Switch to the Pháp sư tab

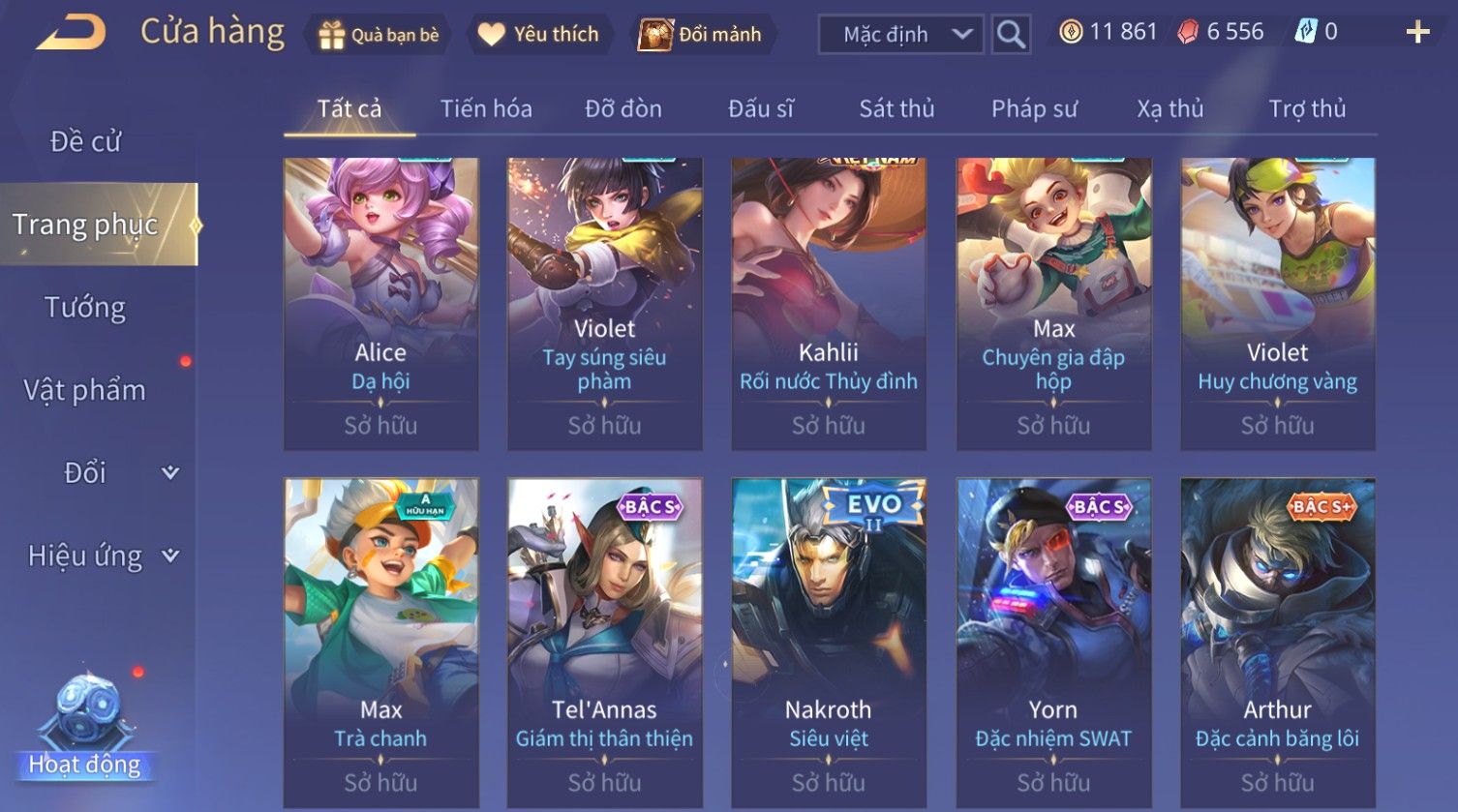[1034, 108]
